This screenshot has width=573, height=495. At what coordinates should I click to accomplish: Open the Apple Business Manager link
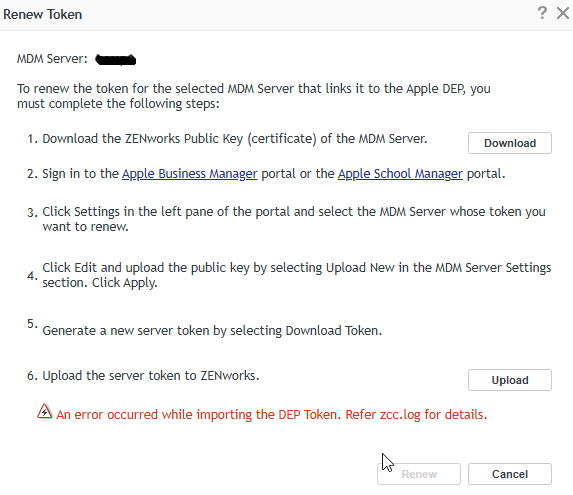point(190,174)
